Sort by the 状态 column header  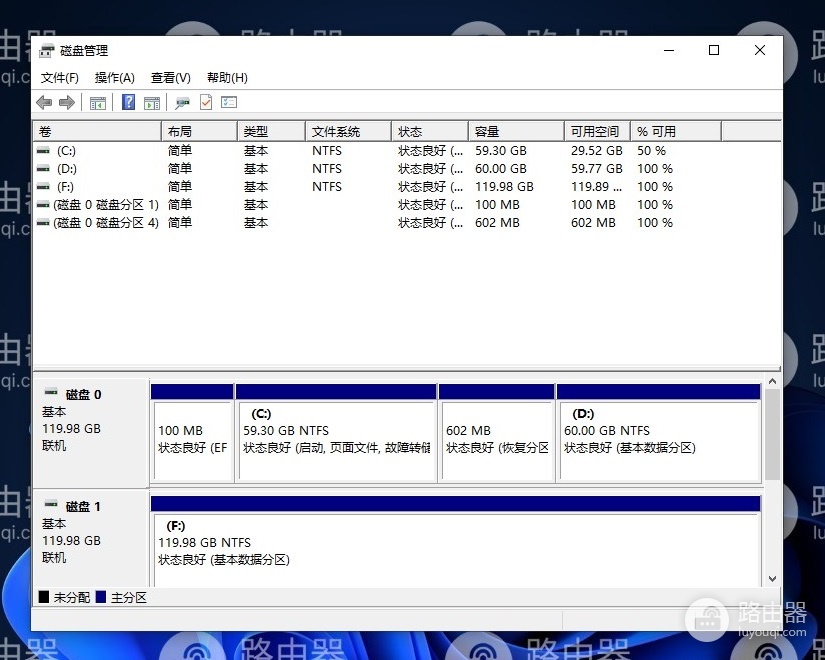(430, 132)
